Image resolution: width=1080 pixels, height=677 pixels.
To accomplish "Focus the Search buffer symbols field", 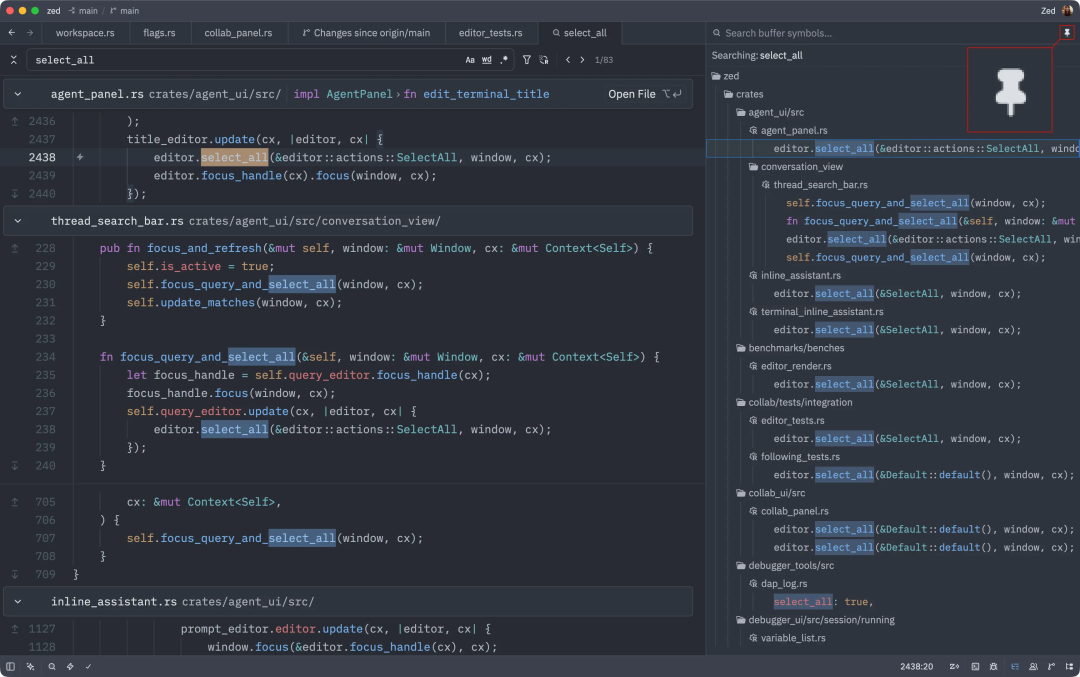I will point(885,33).
